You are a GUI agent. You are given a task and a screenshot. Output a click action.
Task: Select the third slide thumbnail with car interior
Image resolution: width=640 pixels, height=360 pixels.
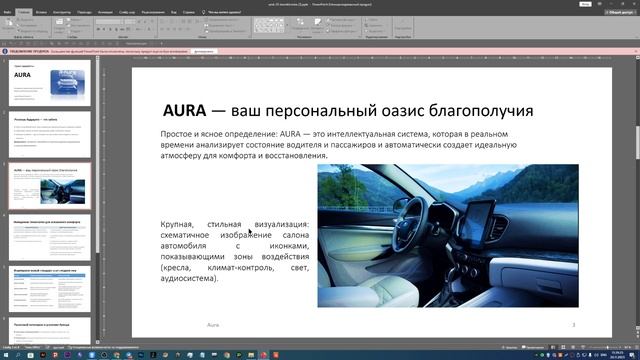click(50, 186)
